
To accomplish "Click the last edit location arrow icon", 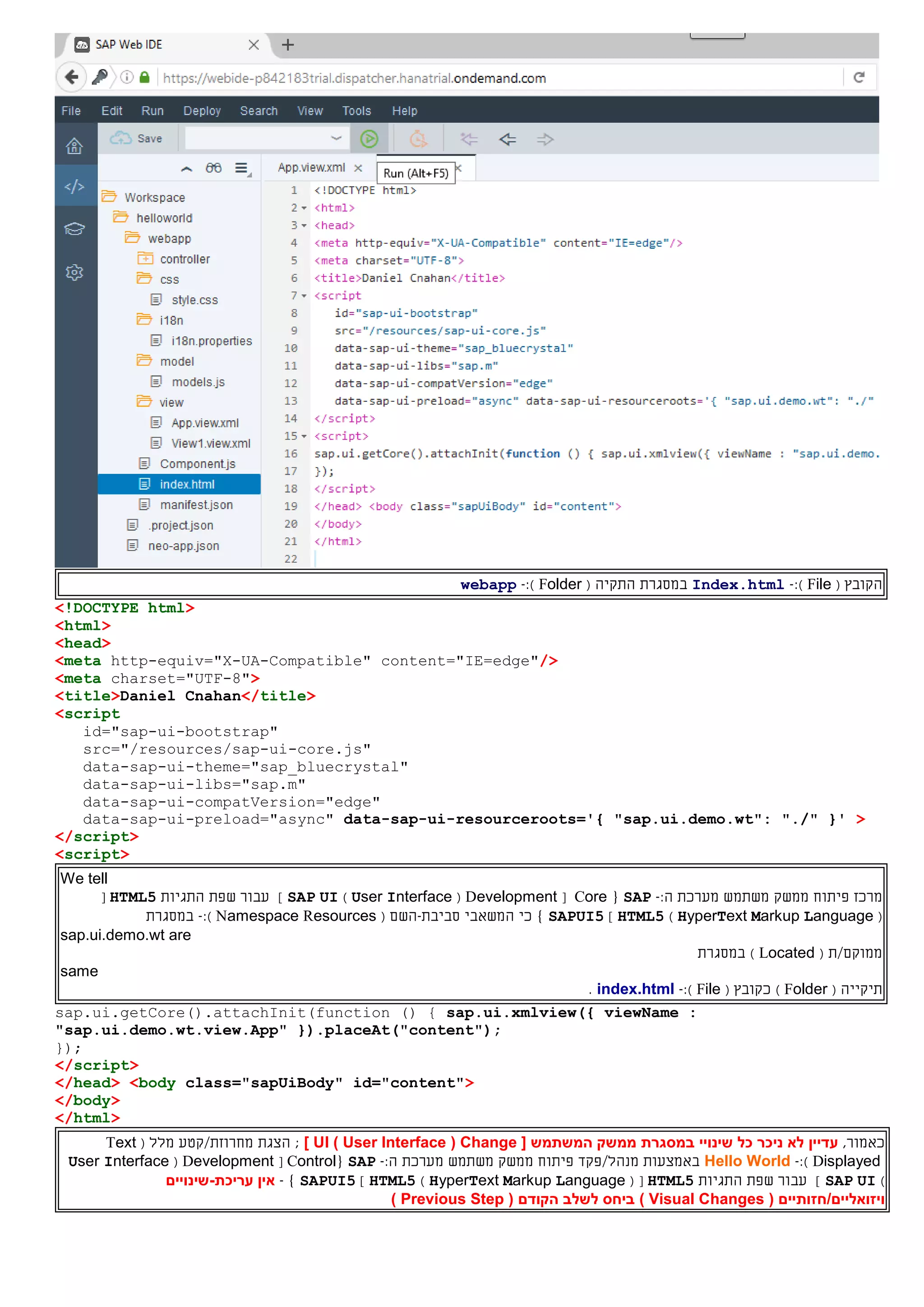I will (469, 139).
